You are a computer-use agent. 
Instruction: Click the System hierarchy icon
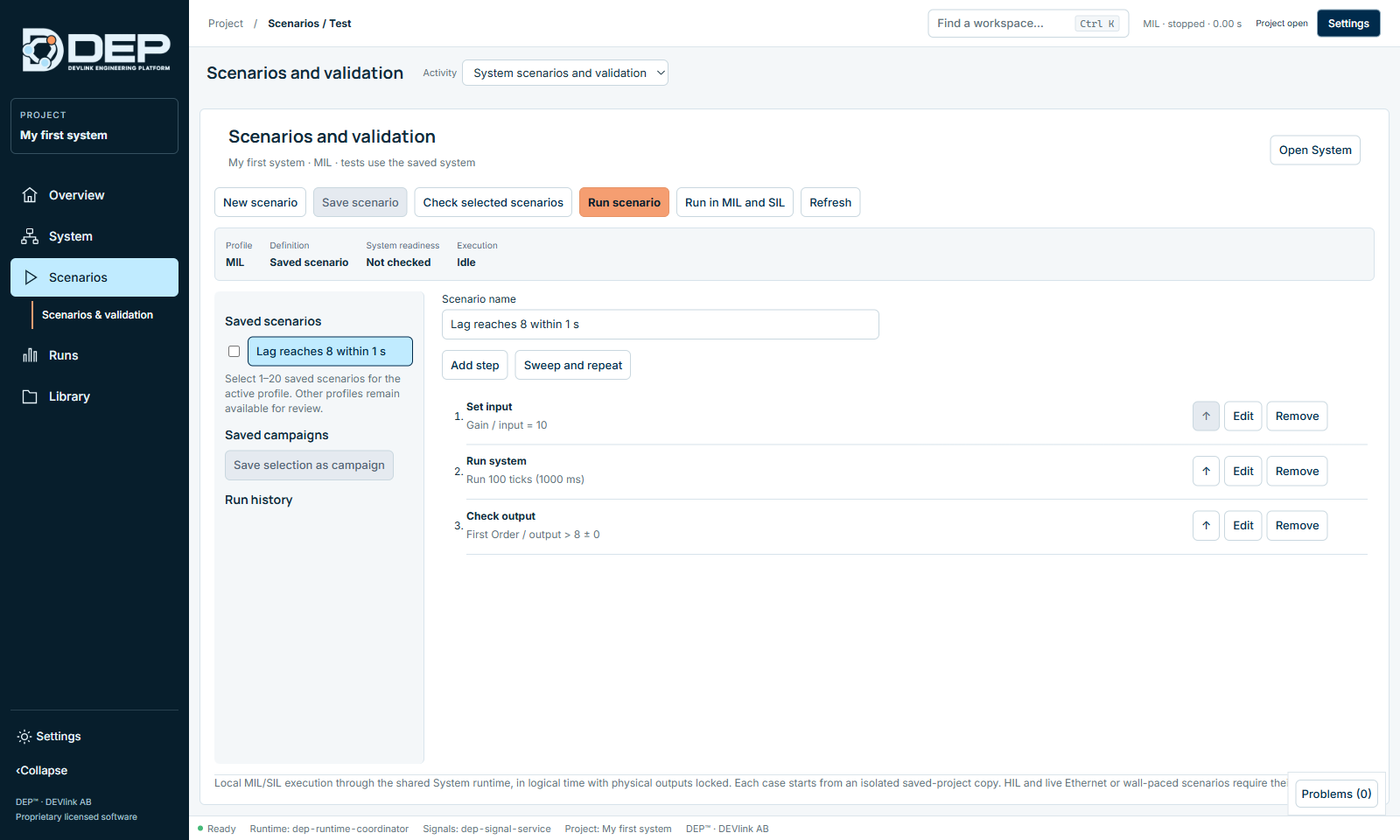click(30, 236)
